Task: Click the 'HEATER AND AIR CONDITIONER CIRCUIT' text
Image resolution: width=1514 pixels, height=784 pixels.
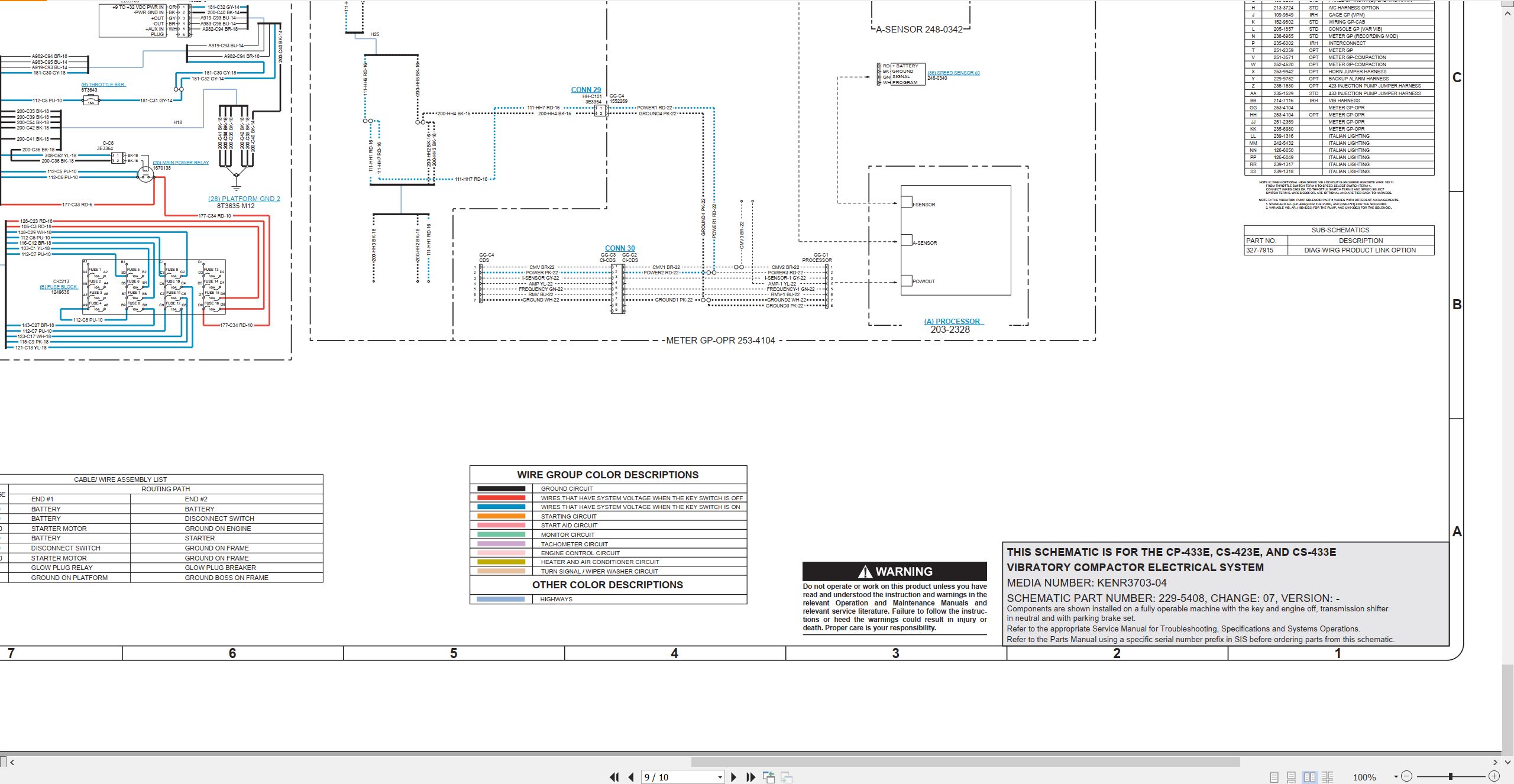Action: (600, 562)
